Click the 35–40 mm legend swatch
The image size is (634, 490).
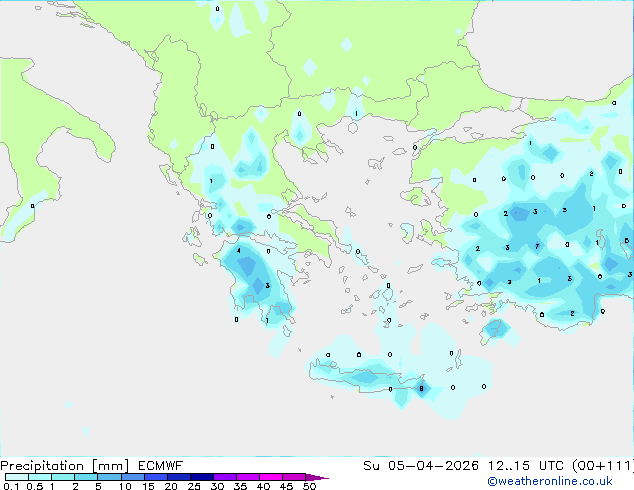248,477
